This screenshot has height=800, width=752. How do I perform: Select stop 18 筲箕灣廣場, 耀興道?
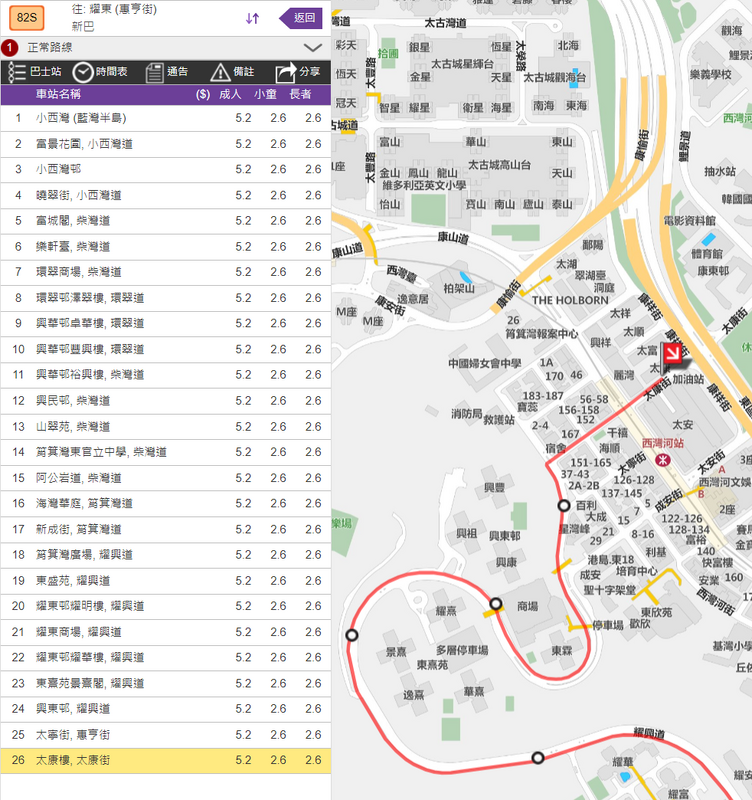(x=166, y=555)
